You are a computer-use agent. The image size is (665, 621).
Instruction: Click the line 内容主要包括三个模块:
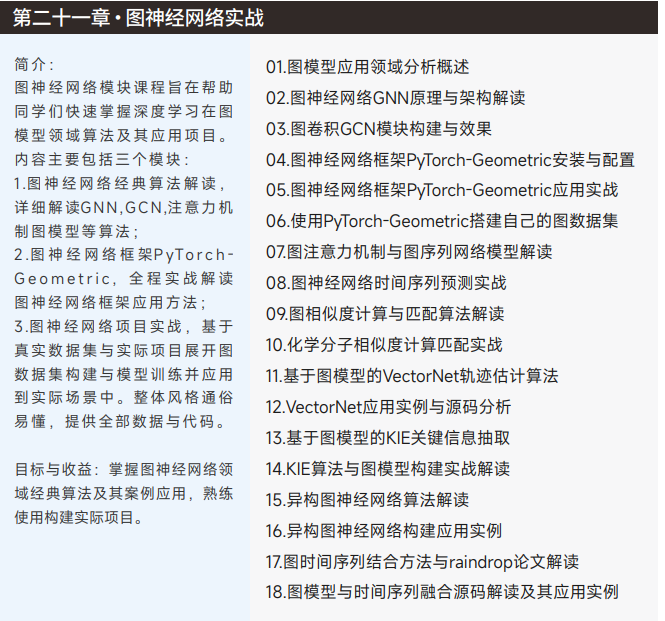click(102, 159)
